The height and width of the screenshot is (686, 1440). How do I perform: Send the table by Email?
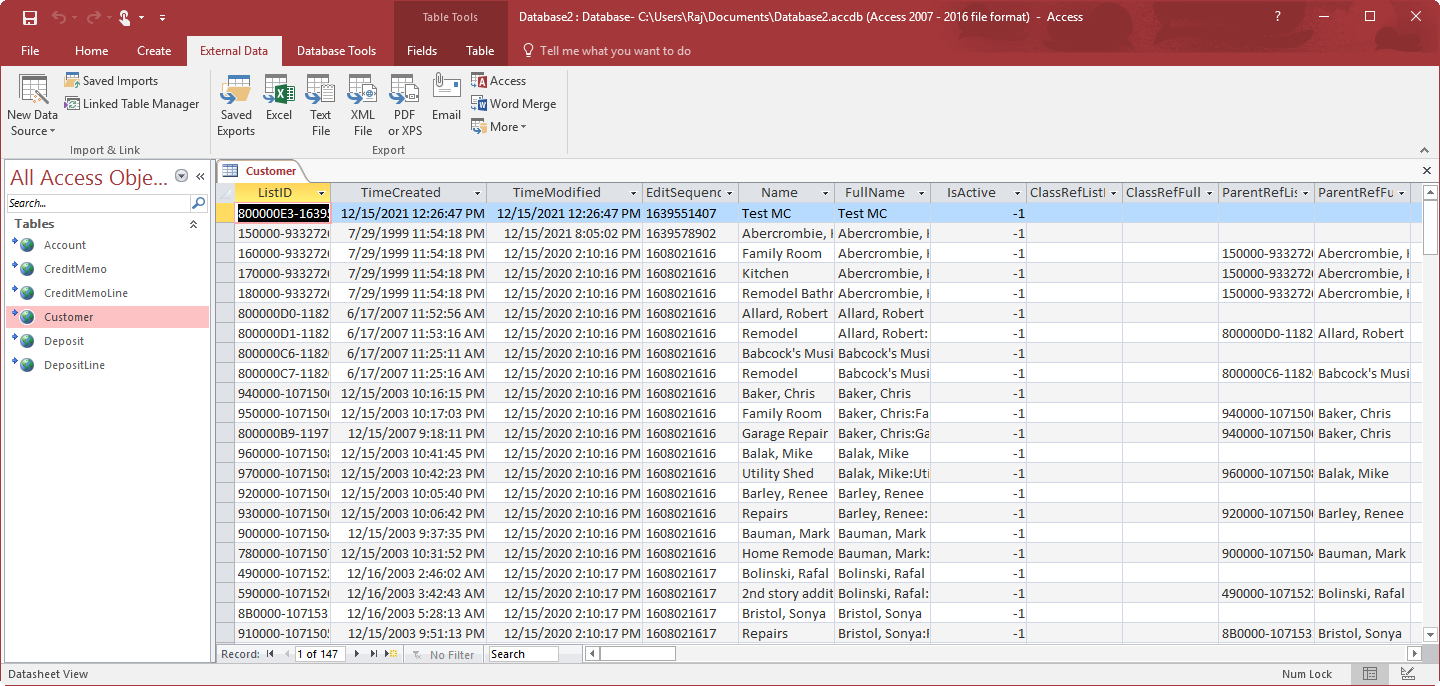(446, 98)
